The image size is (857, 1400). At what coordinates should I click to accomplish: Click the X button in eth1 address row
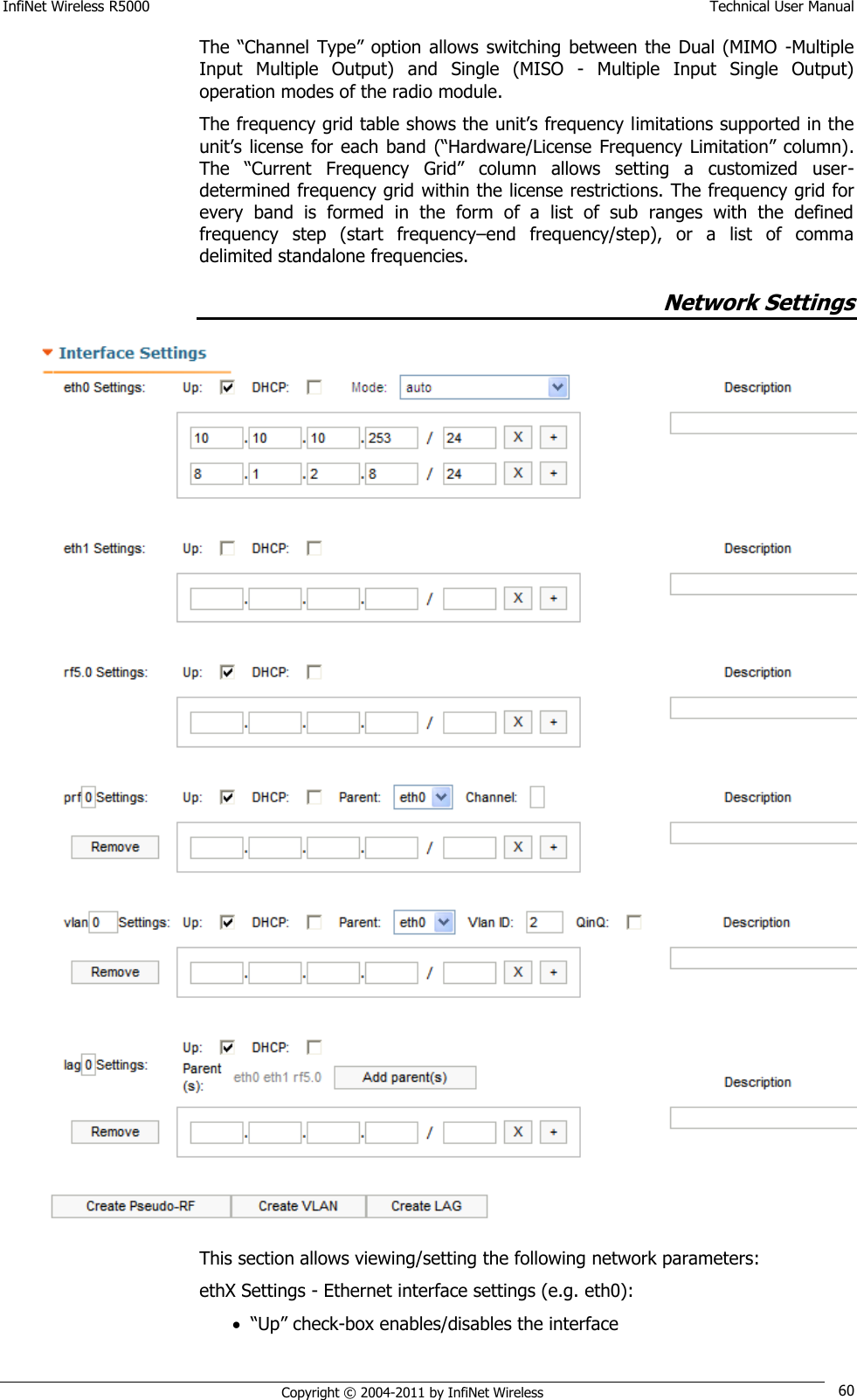point(518,598)
